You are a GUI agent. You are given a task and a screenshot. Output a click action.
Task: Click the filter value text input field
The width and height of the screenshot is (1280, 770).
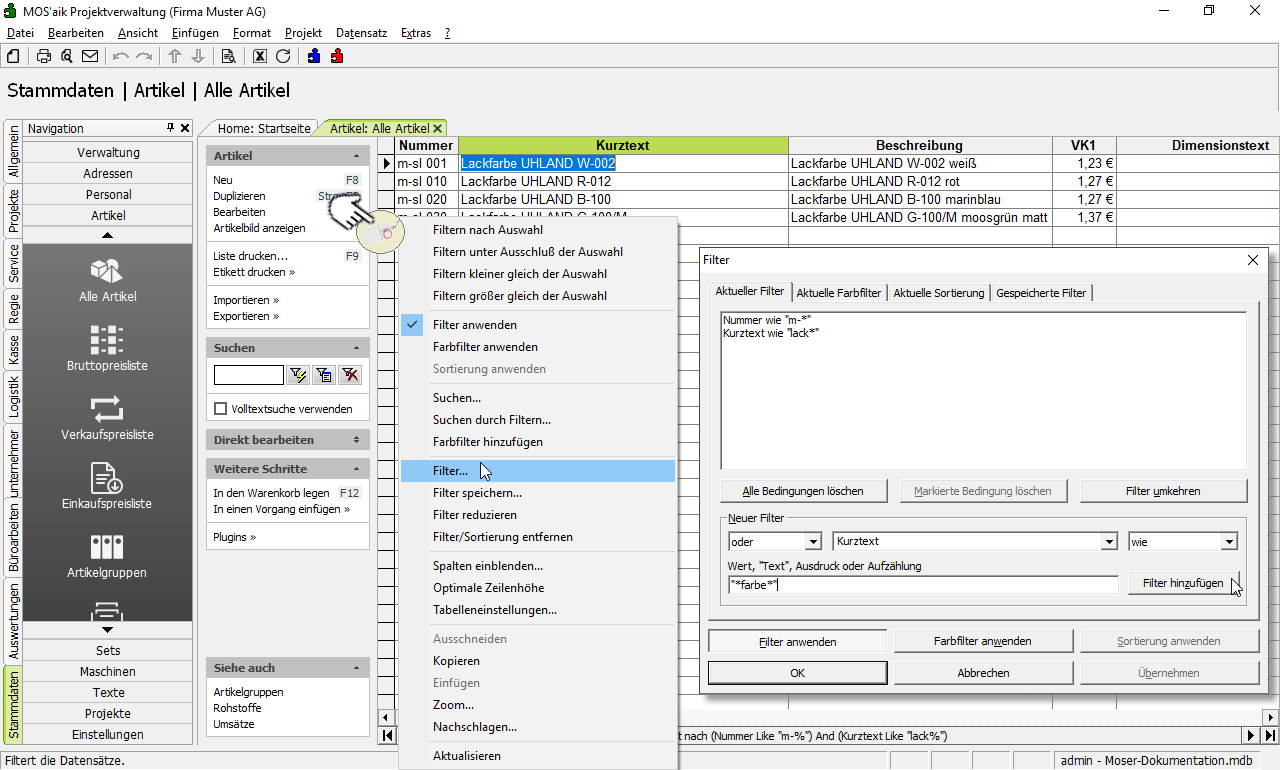(922, 585)
